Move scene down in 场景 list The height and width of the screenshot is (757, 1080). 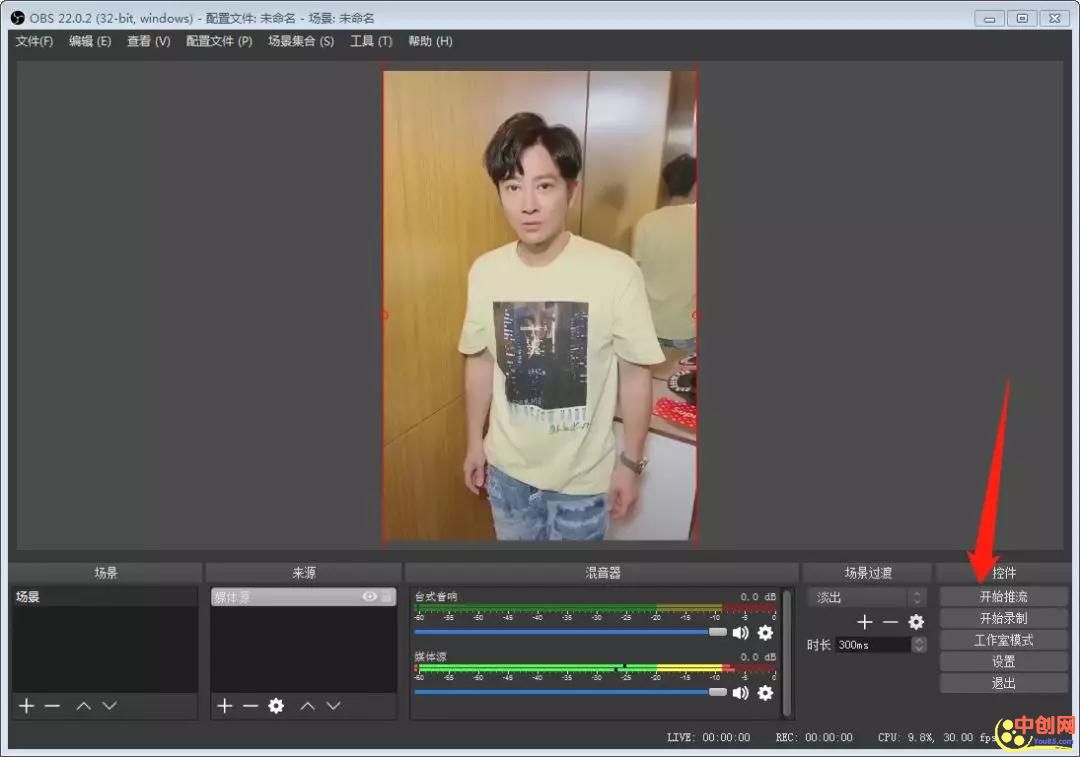(x=110, y=706)
